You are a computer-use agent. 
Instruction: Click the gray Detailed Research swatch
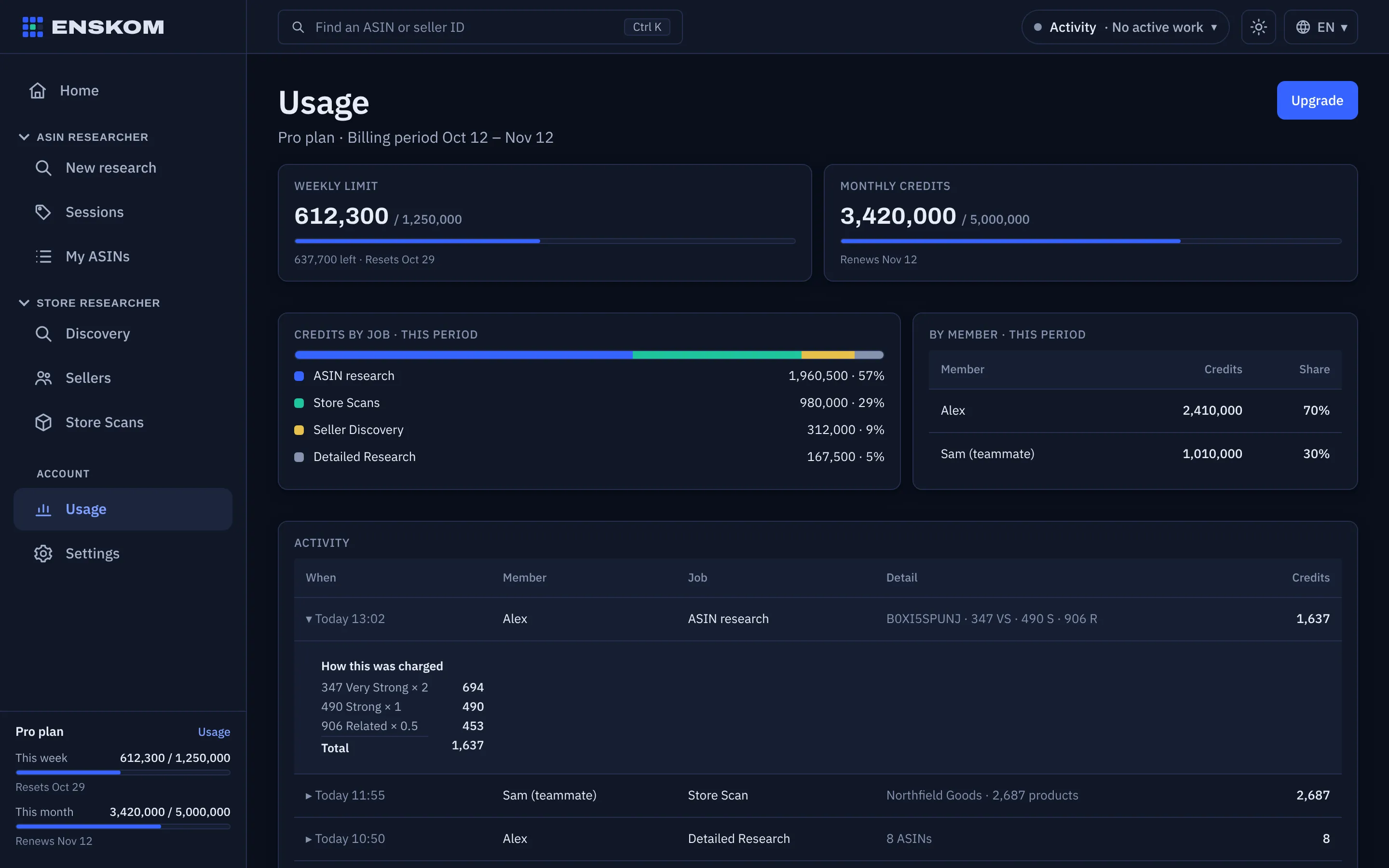click(299, 457)
